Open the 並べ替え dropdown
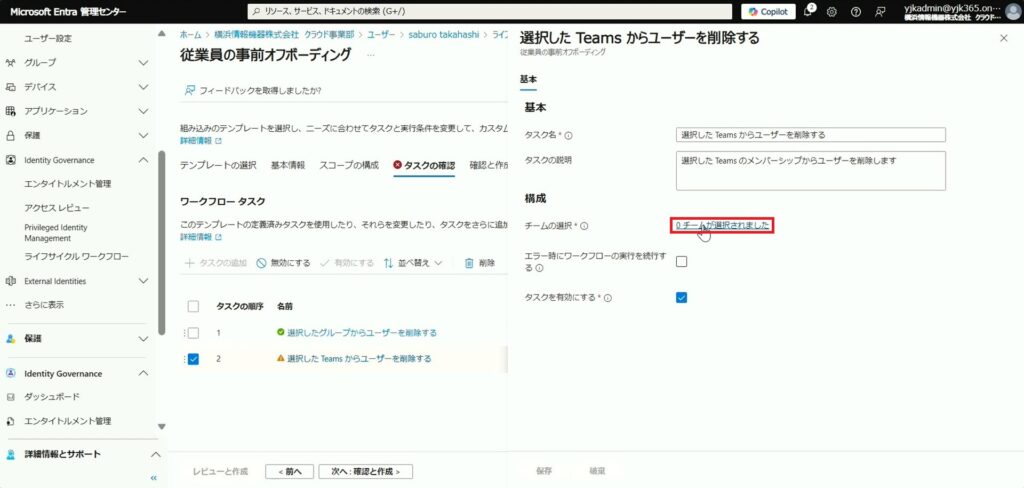Screen dimensions: 1024x488 coord(413,263)
